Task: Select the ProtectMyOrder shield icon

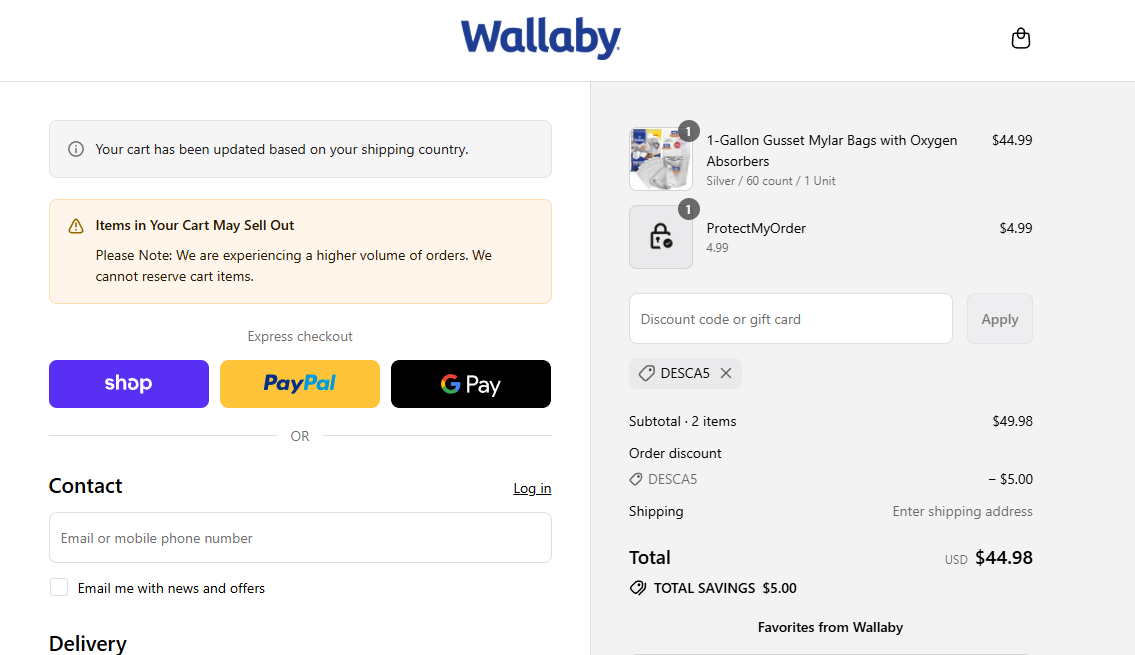Action: point(660,236)
